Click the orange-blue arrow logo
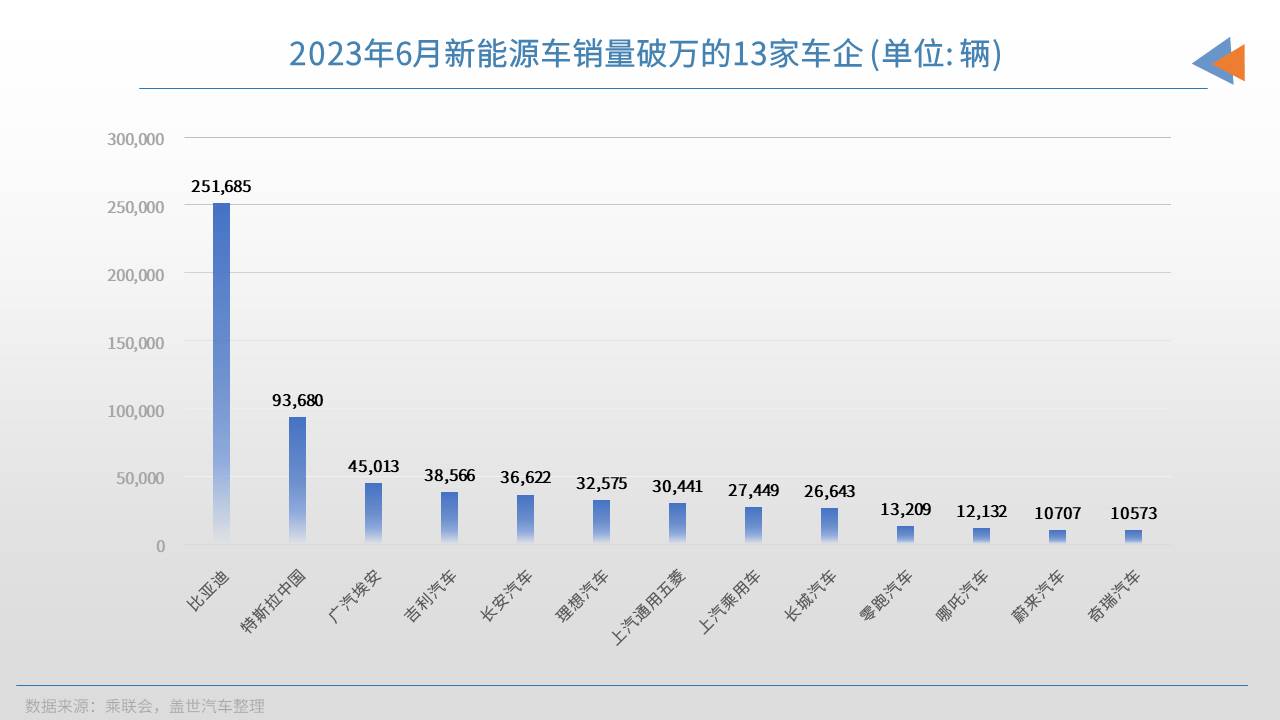This screenshot has height=720, width=1280. pyautogui.click(x=1219, y=61)
